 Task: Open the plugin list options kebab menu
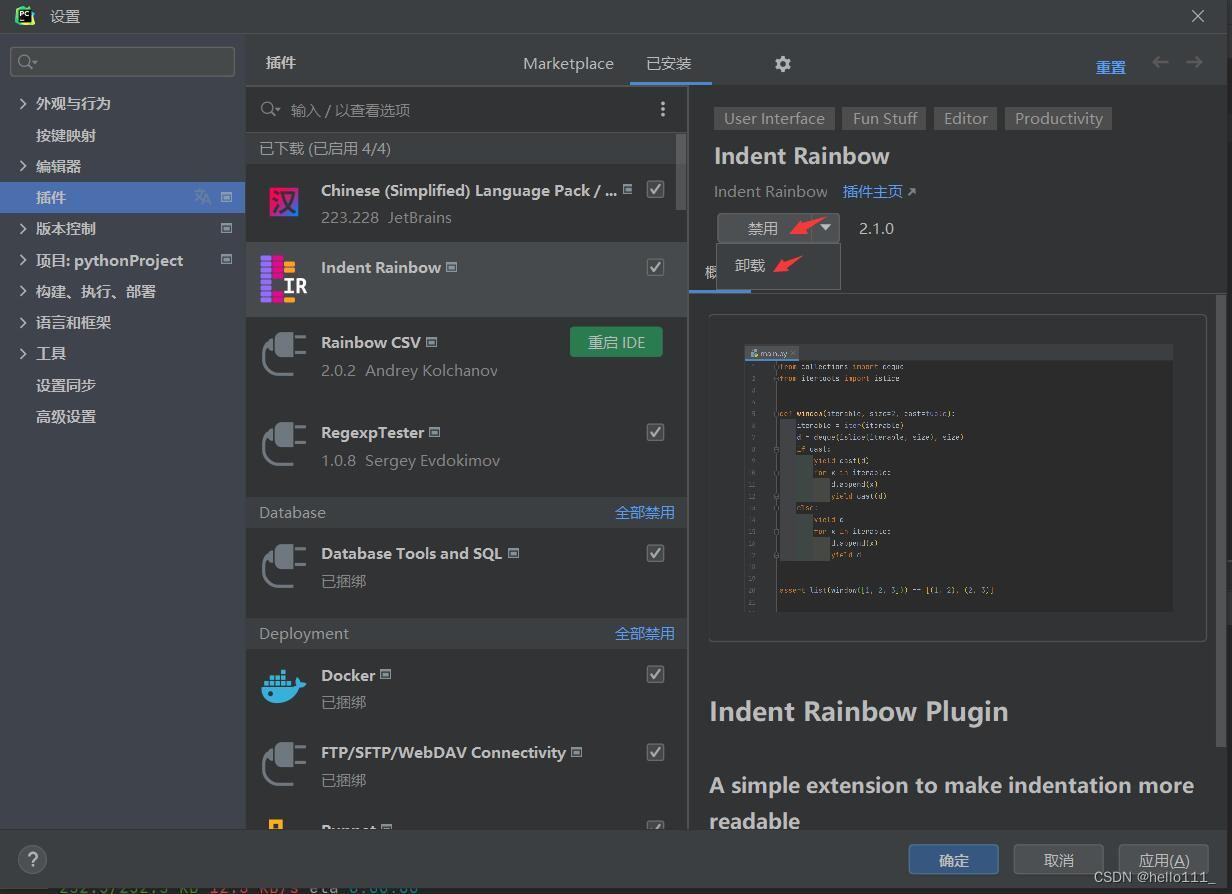point(662,109)
